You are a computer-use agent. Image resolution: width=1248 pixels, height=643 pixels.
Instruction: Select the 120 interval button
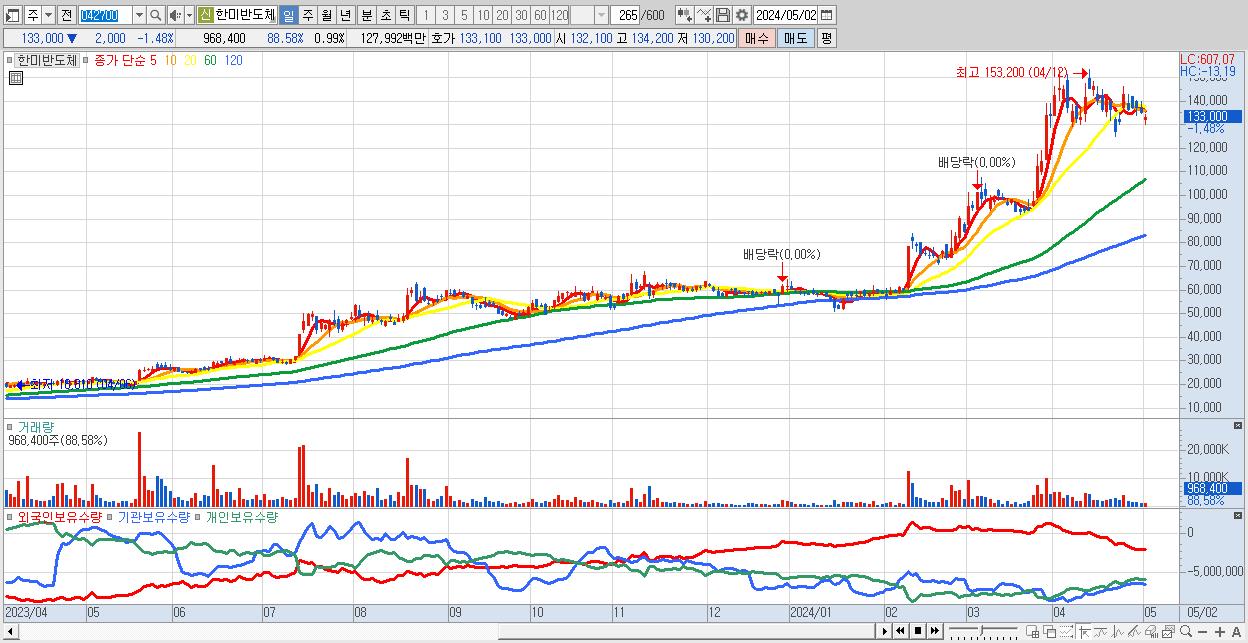pyautogui.click(x=560, y=15)
